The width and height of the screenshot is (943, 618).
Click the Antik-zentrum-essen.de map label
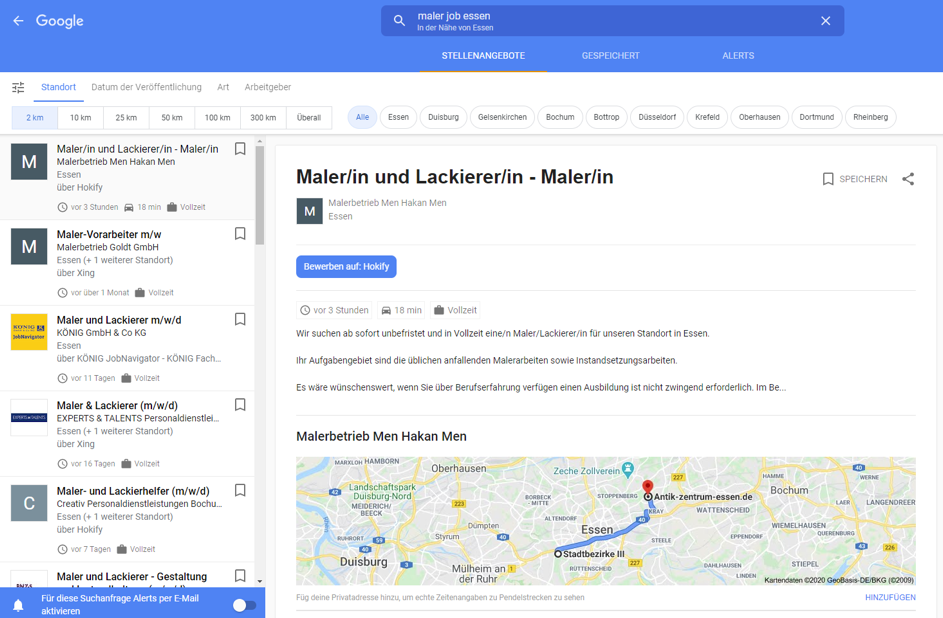(703, 497)
